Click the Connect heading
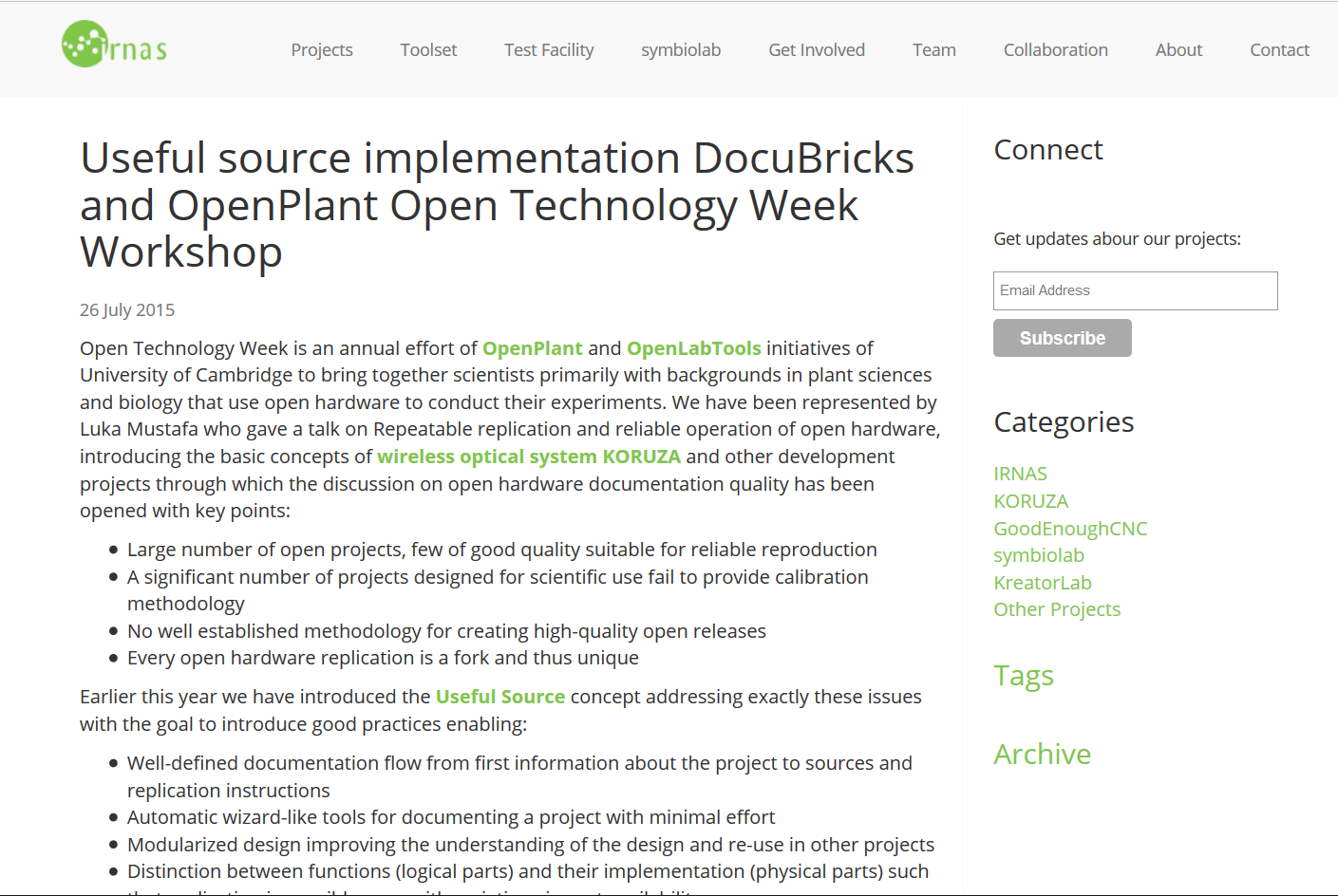 (1048, 150)
